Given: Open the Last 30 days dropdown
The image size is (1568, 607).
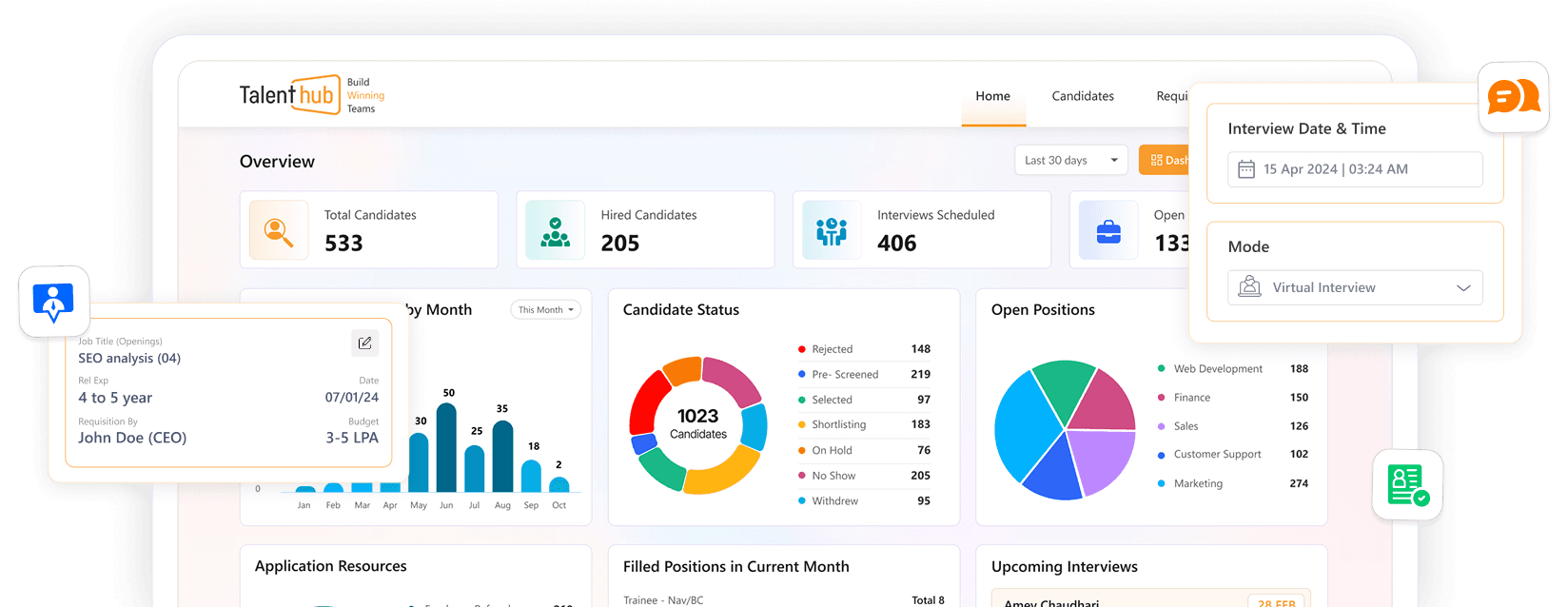Looking at the screenshot, I should (1070, 160).
